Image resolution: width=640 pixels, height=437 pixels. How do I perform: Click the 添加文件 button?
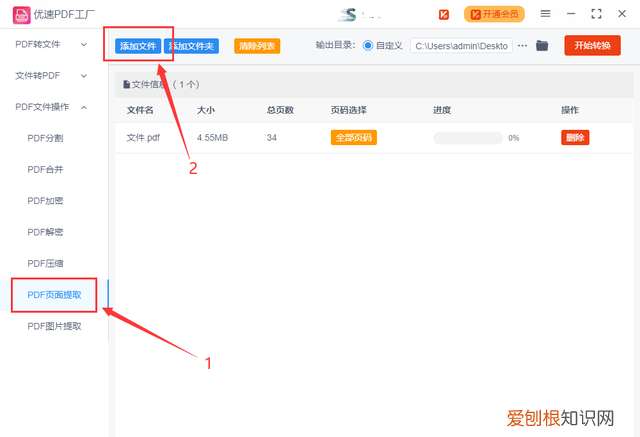(x=138, y=46)
